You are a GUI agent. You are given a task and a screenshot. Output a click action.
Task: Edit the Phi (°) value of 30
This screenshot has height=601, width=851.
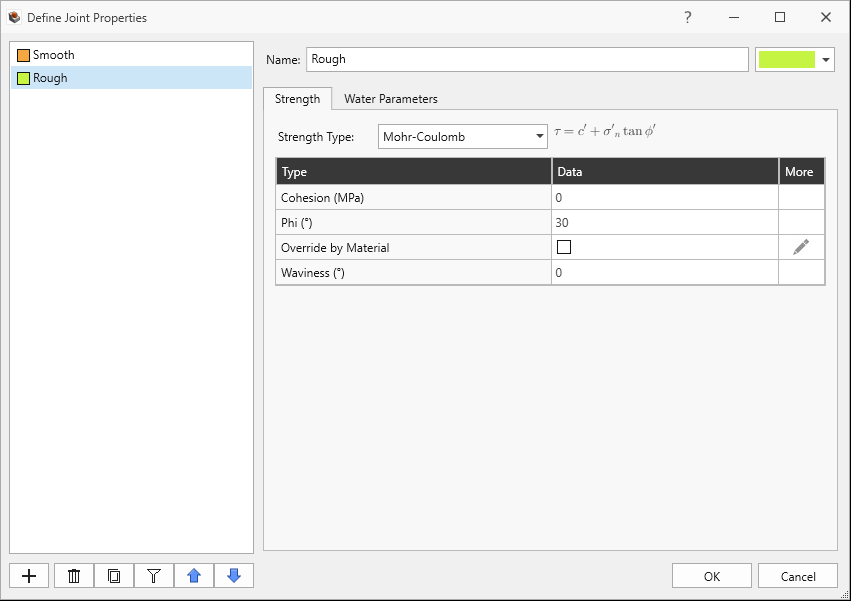coord(665,223)
